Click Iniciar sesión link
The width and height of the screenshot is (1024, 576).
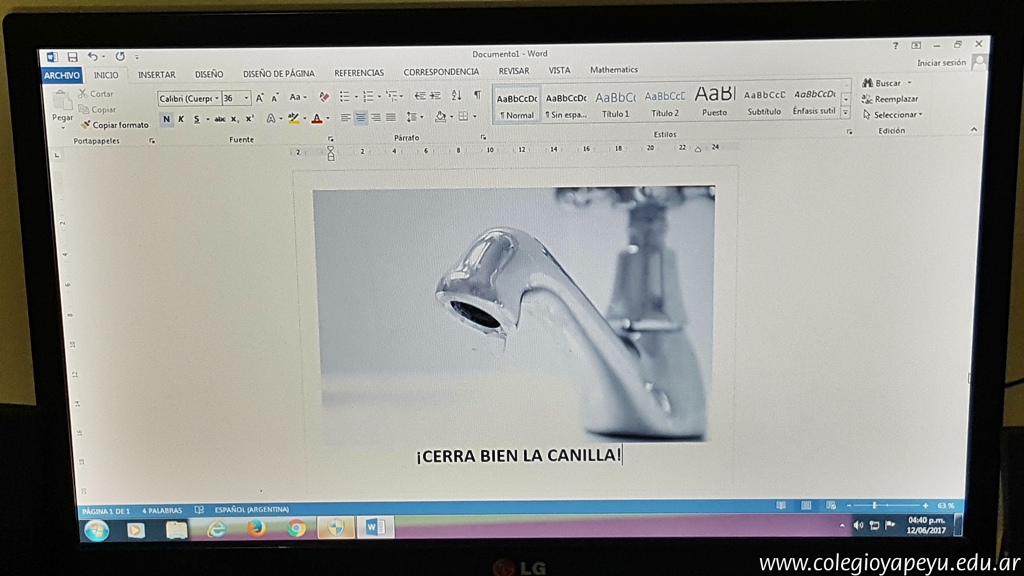pos(941,63)
